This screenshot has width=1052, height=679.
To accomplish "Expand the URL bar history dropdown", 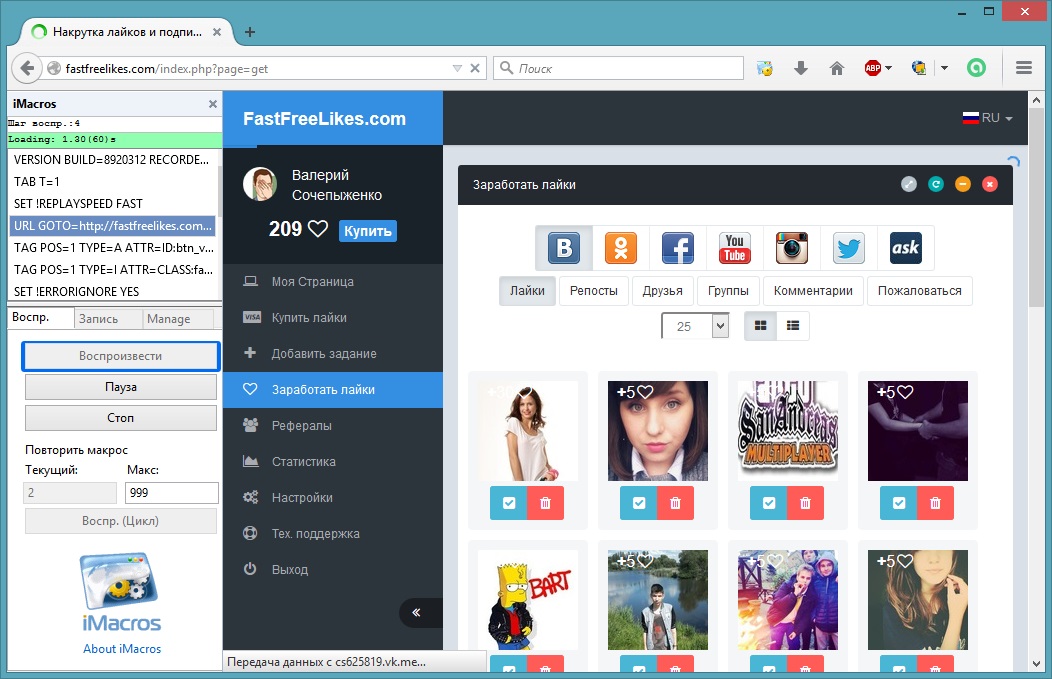I will (458, 68).
